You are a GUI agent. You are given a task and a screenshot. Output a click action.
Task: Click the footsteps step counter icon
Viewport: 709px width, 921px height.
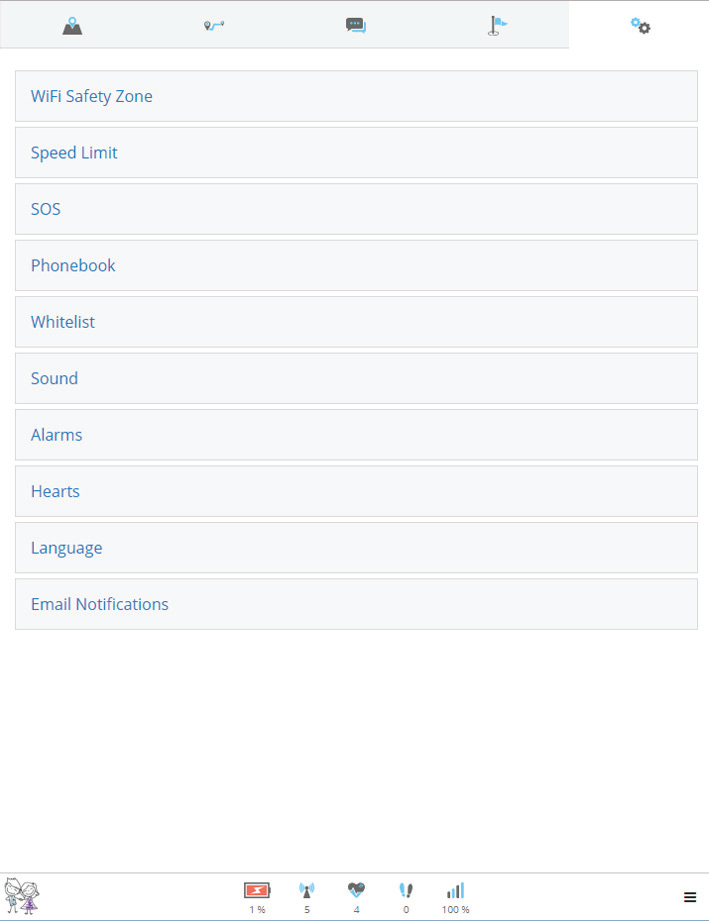[406, 890]
